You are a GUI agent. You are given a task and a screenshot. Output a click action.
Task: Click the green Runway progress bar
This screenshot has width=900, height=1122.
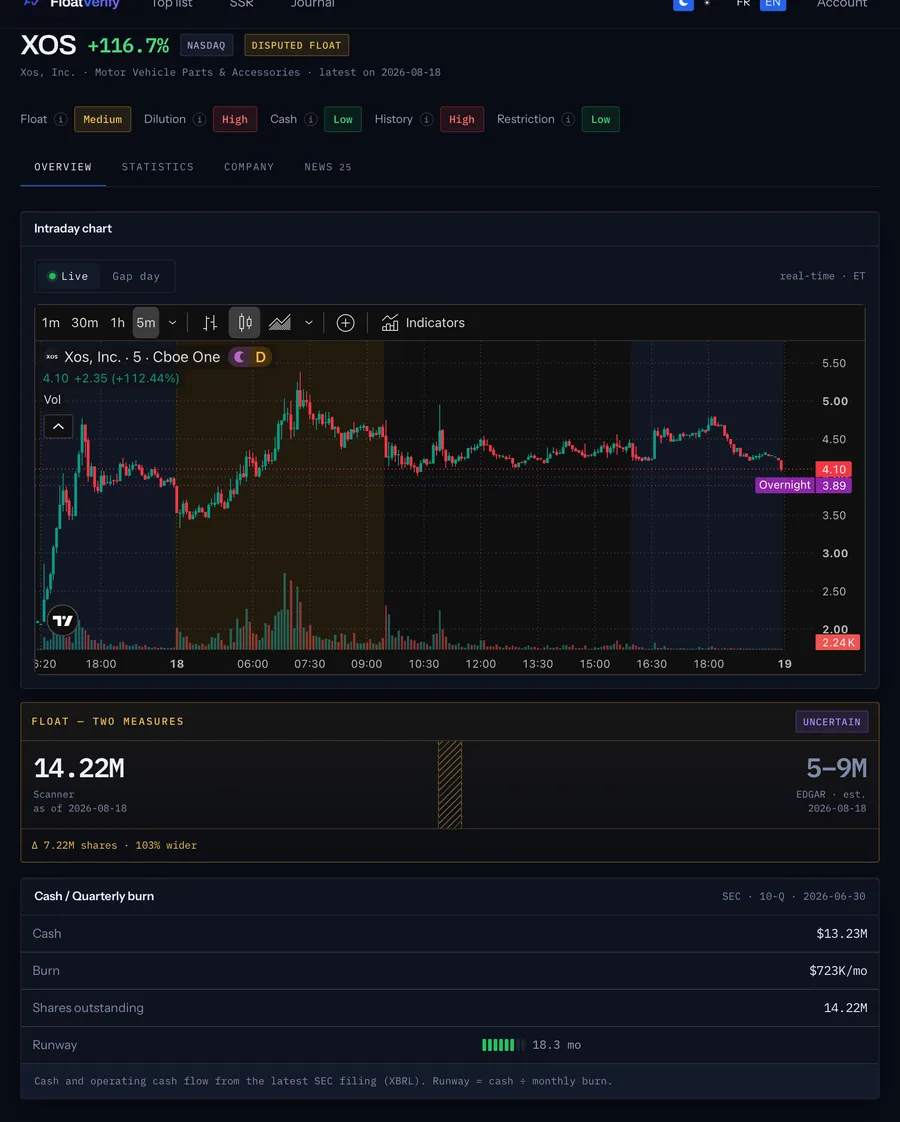[x=503, y=1045]
